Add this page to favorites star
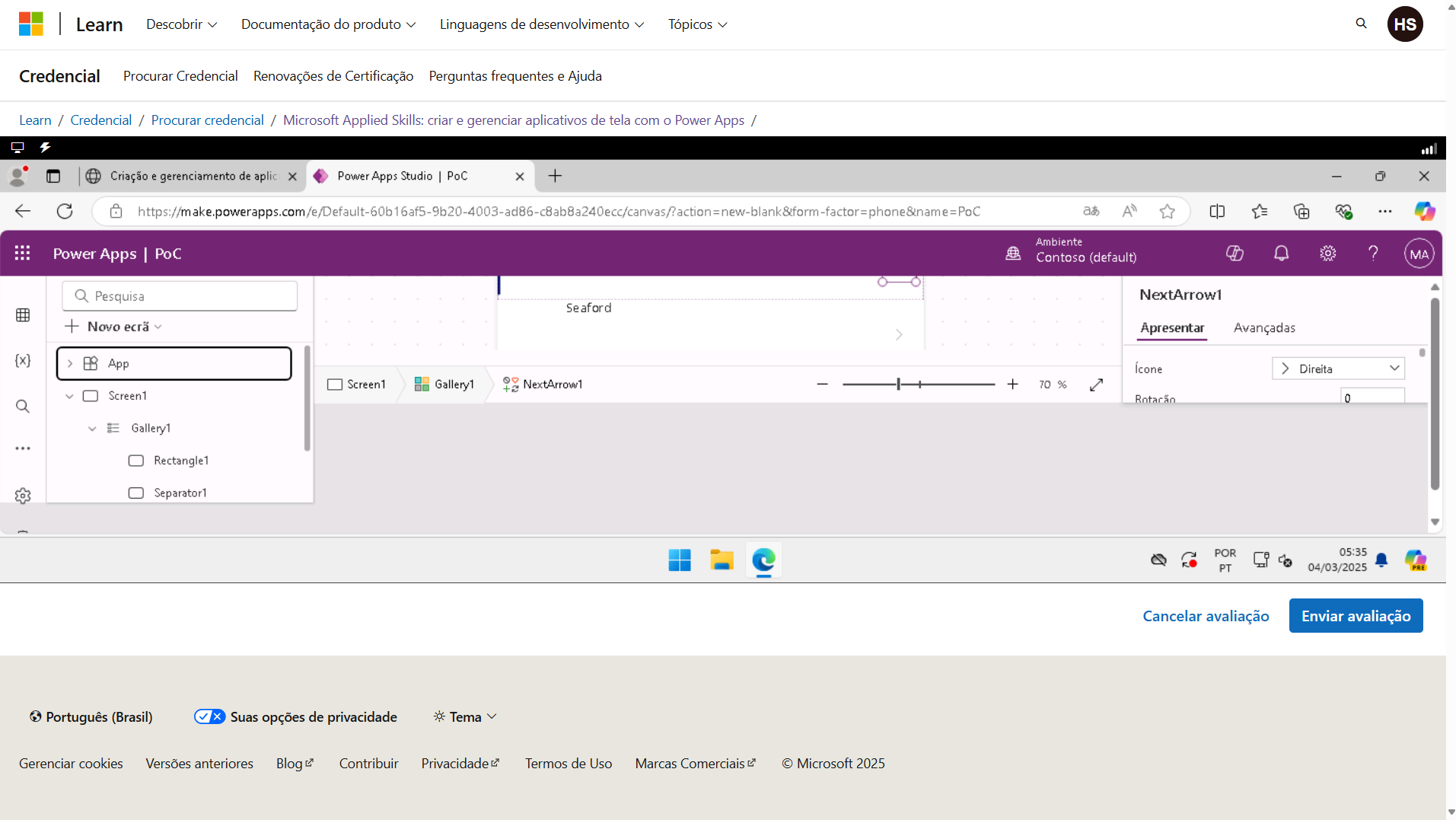This screenshot has width=1456, height=820. 1168,211
